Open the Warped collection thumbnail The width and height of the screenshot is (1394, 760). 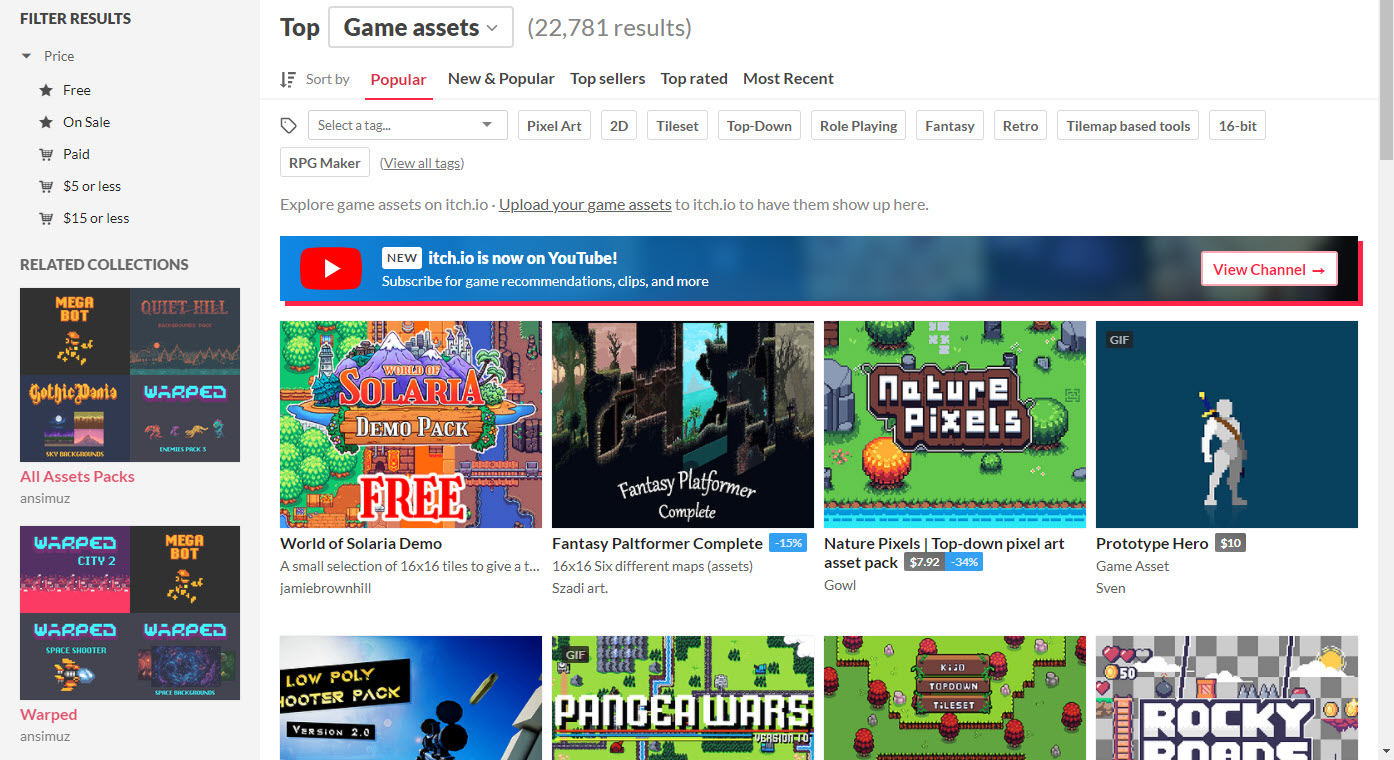[130, 613]
